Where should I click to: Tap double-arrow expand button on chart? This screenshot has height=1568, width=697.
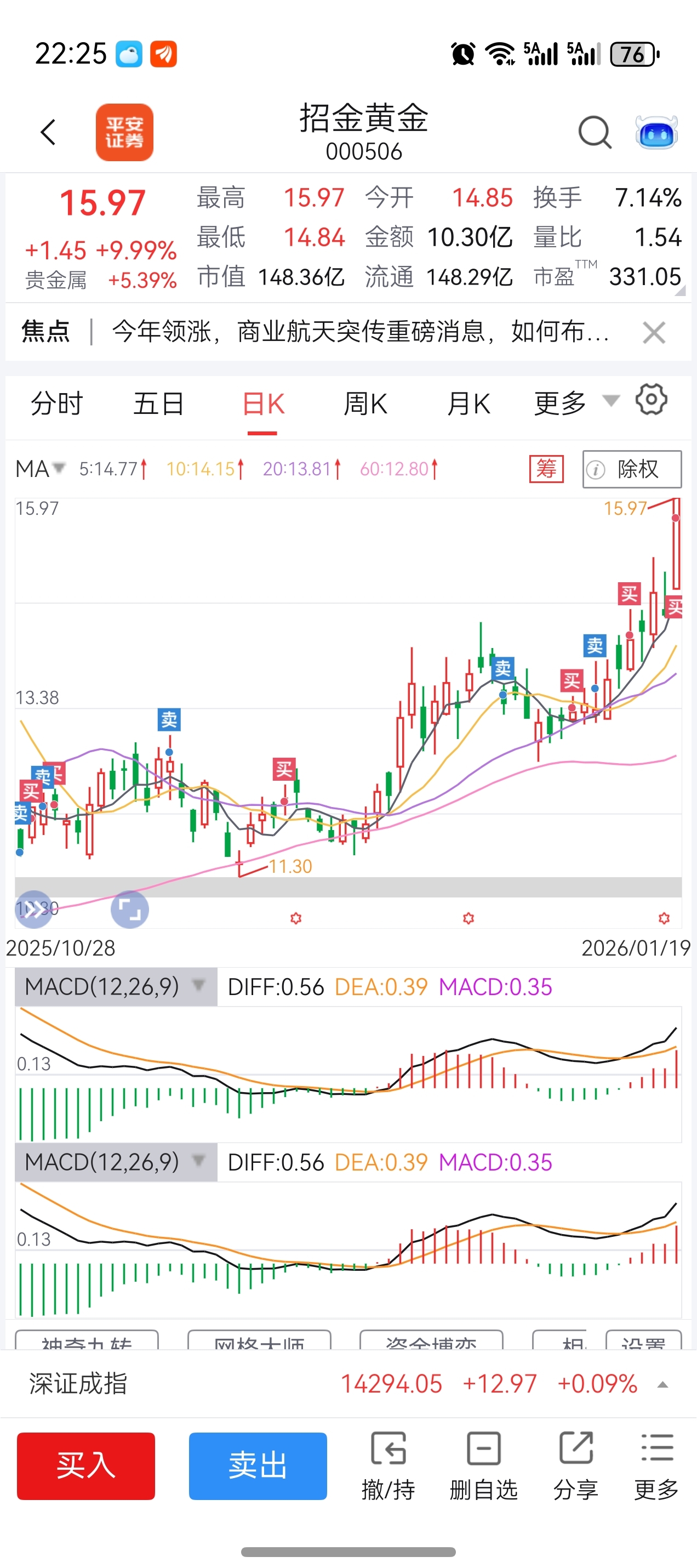(x=33, y=910)
